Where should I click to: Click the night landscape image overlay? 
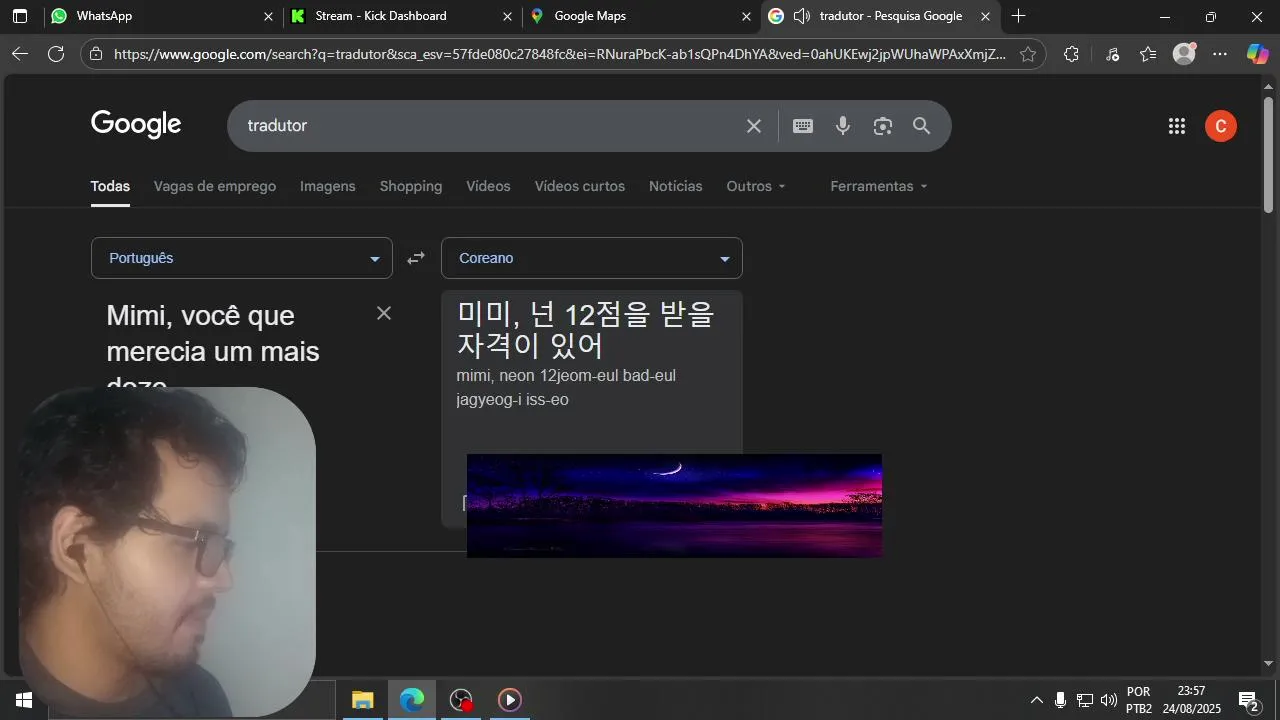(x=674, y=505)
